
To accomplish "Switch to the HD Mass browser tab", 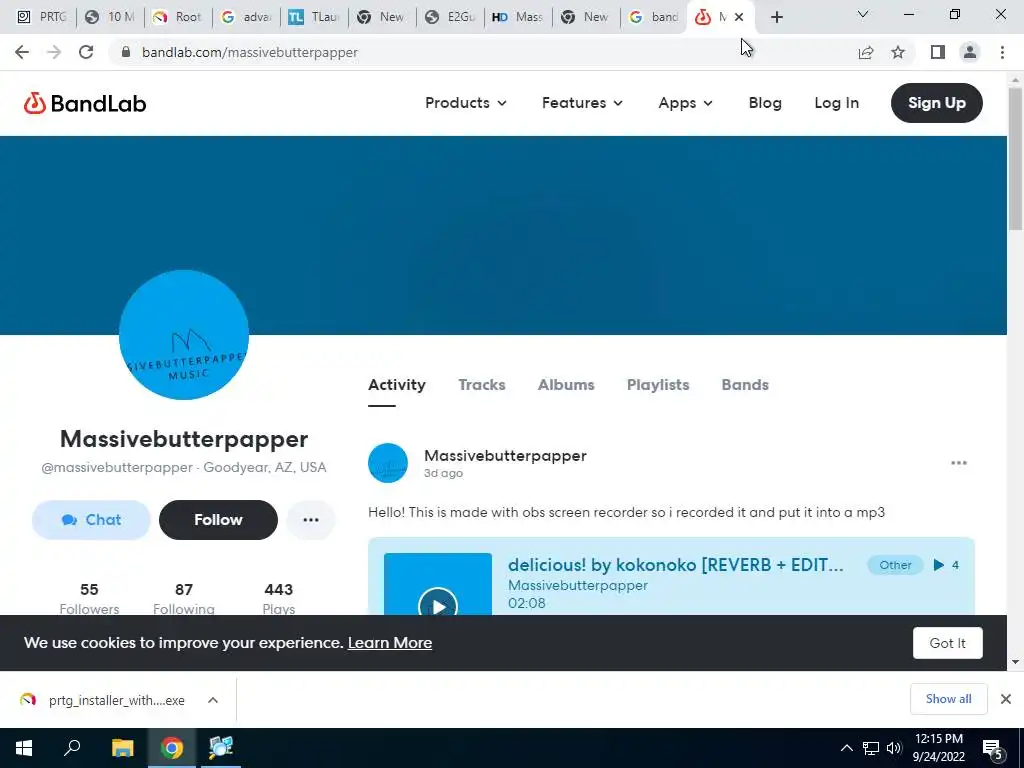I will (517, 17).
